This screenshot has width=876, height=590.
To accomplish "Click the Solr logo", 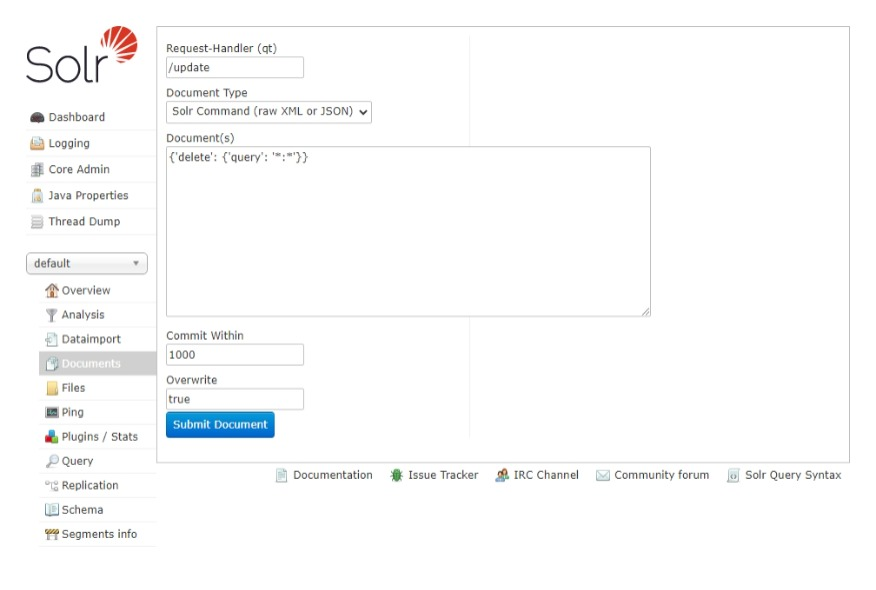I will pyautogui.click(x=82, y=55).
